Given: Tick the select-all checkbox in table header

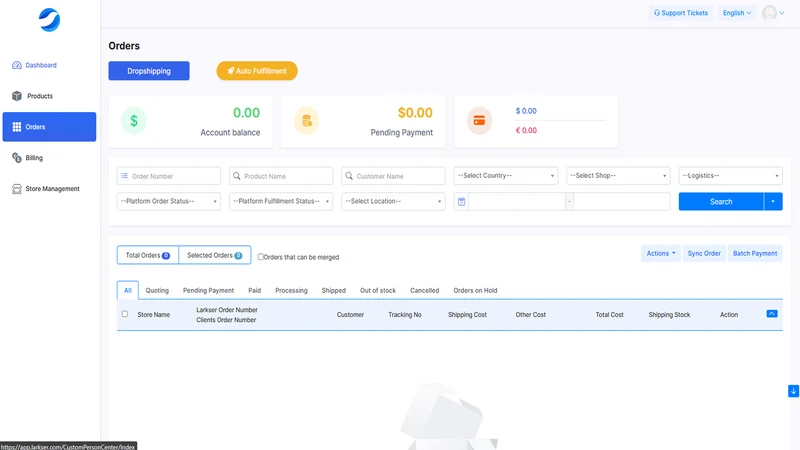Looking at the screenshot, I should coord(125,314).
